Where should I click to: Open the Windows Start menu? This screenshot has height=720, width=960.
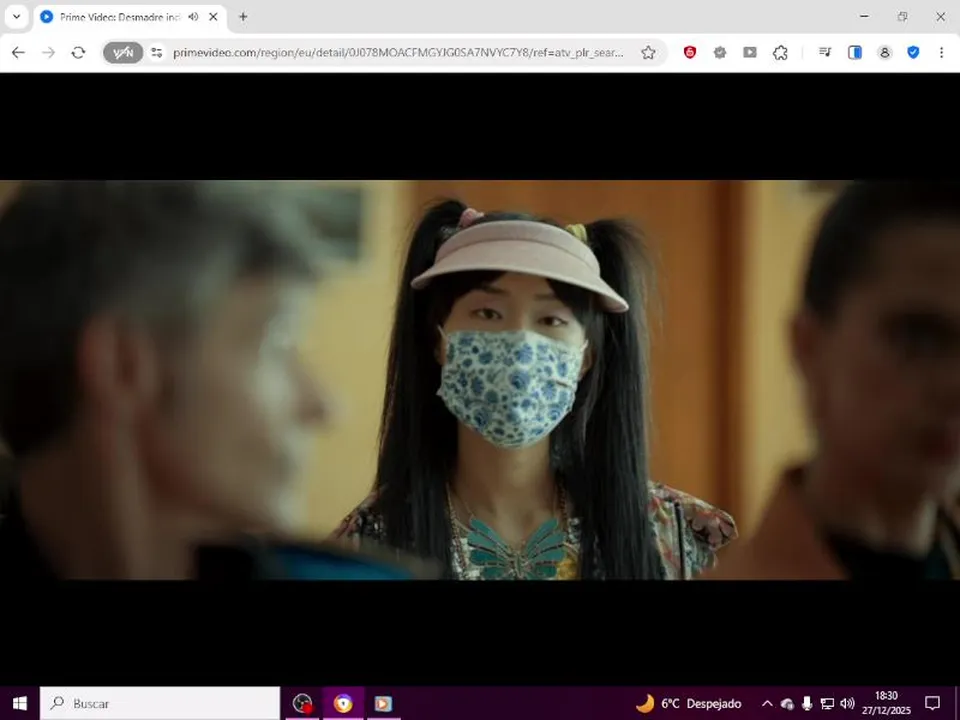[20, 703]
